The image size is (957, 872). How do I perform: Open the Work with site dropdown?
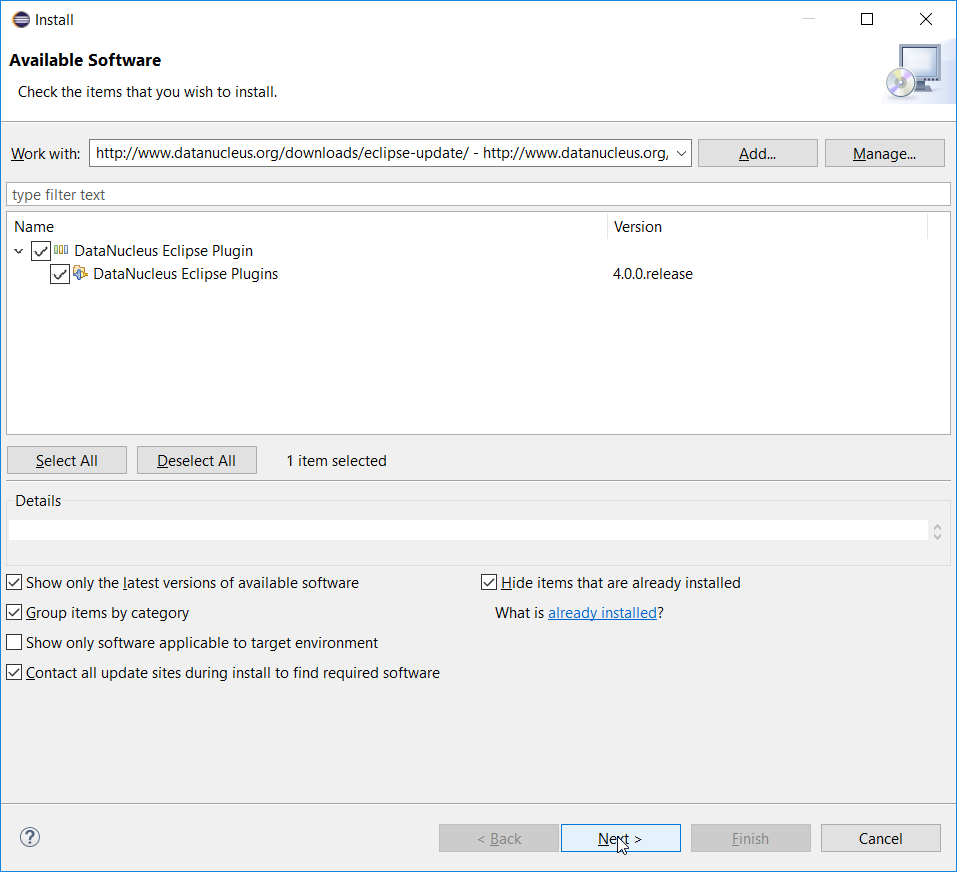tap(681, 153)
